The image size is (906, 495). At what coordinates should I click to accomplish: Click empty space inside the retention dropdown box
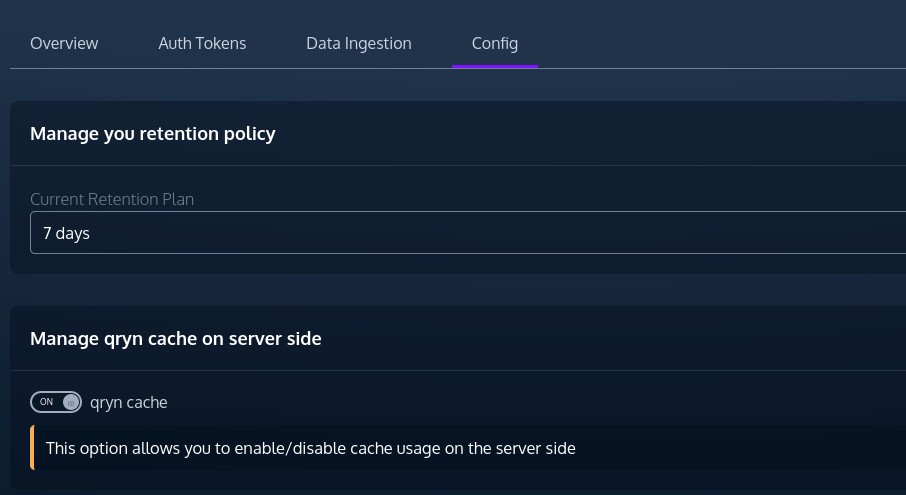pos(520,233)
